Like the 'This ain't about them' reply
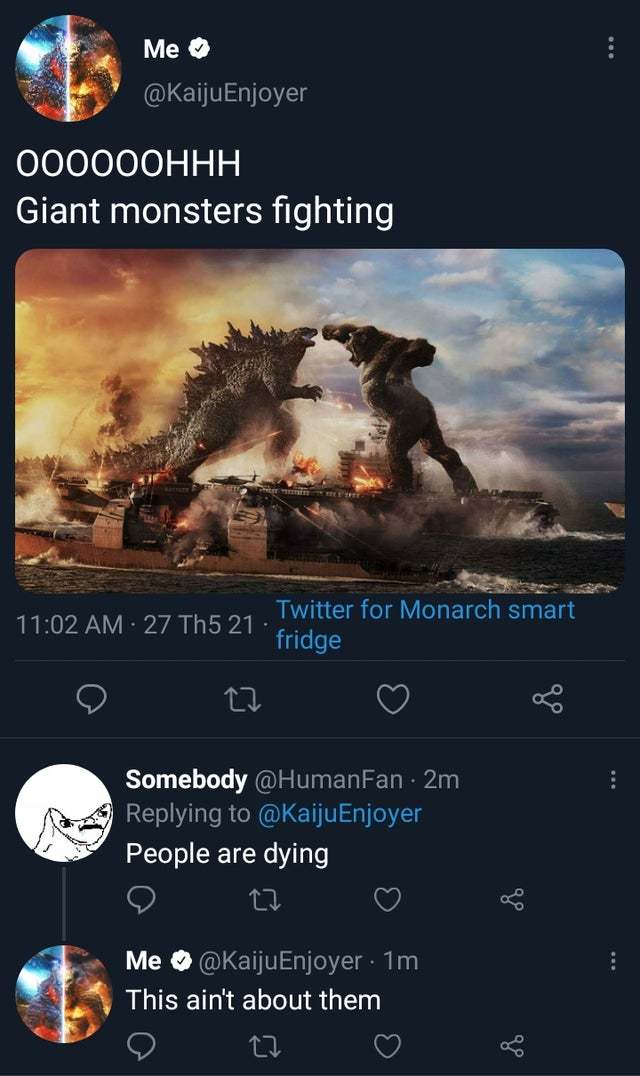This screenshot has width=640, height=1076. coord(385,1044)
